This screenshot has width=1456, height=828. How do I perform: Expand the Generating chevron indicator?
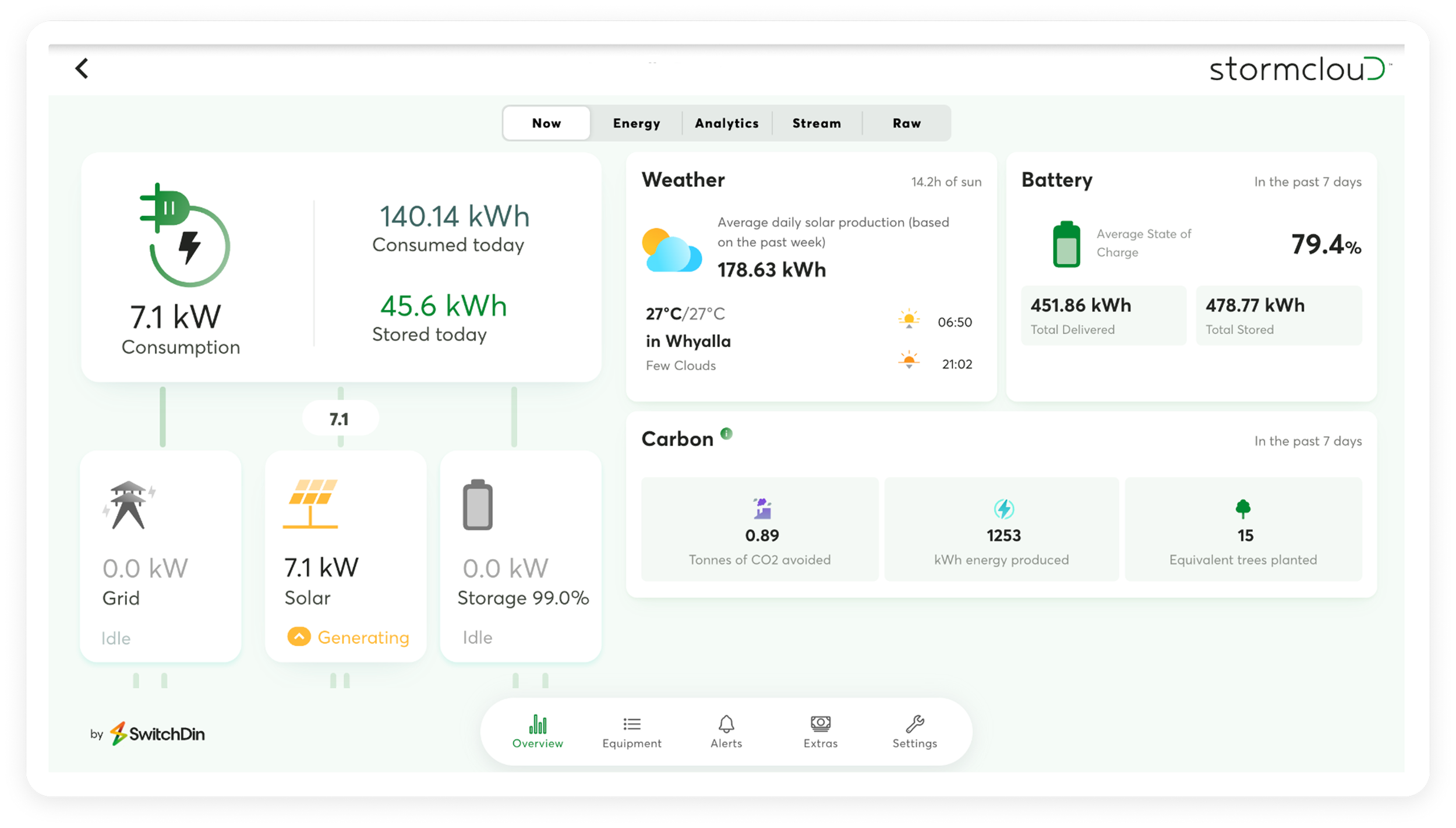[x=299, y=637]
